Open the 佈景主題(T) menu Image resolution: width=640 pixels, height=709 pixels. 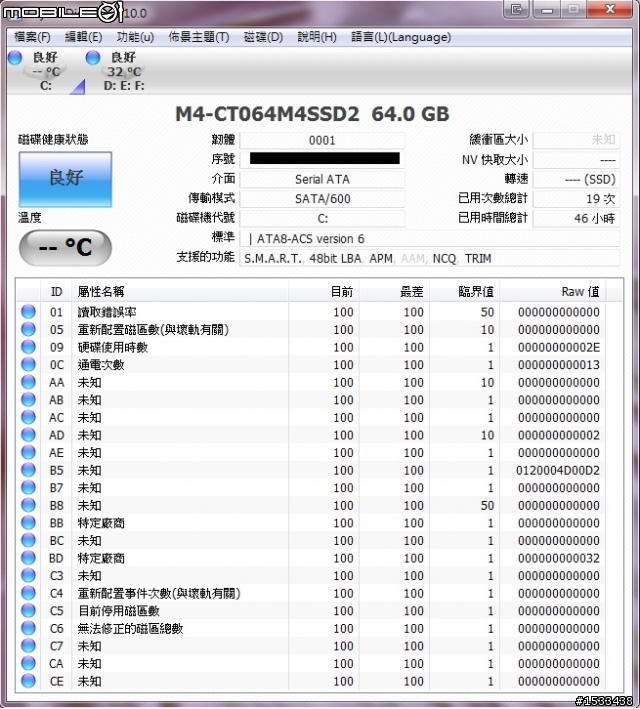click(199, 37)
